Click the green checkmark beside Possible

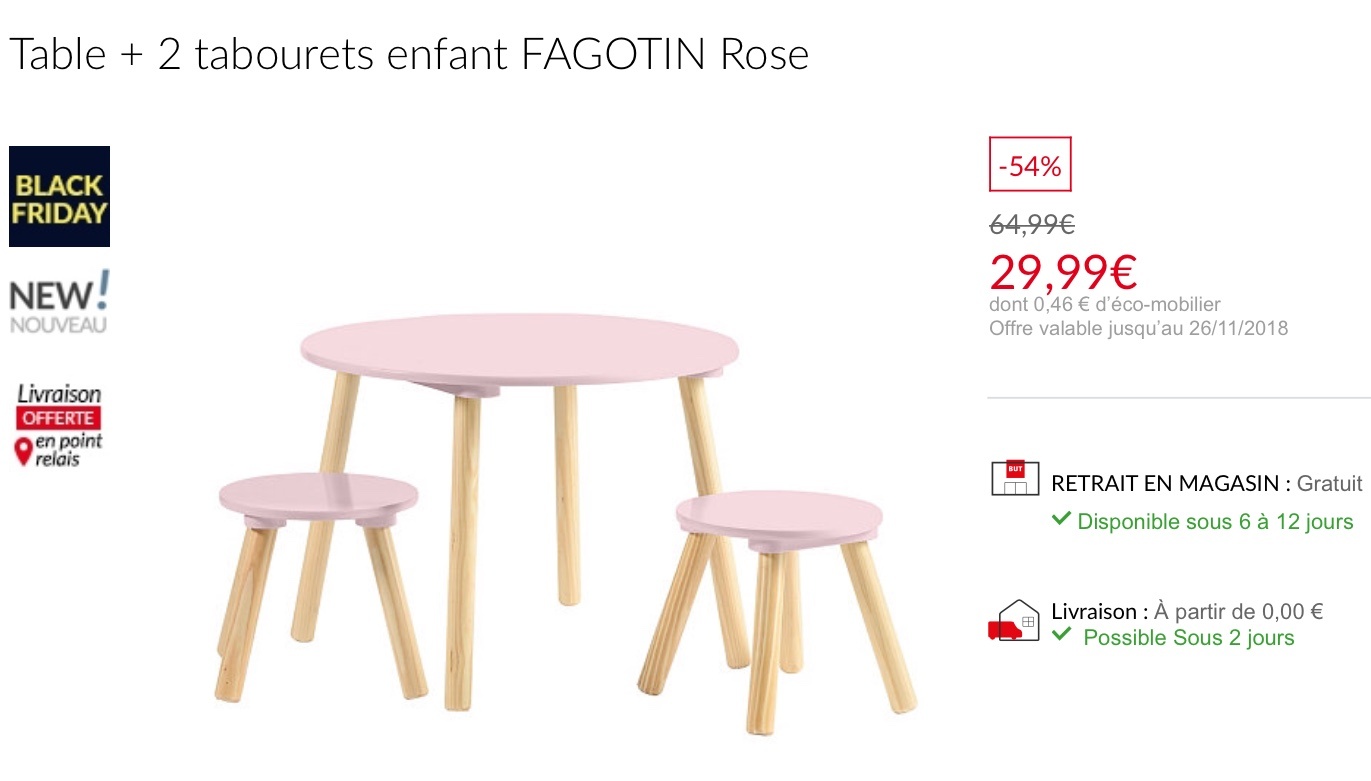coord(1061,635)
